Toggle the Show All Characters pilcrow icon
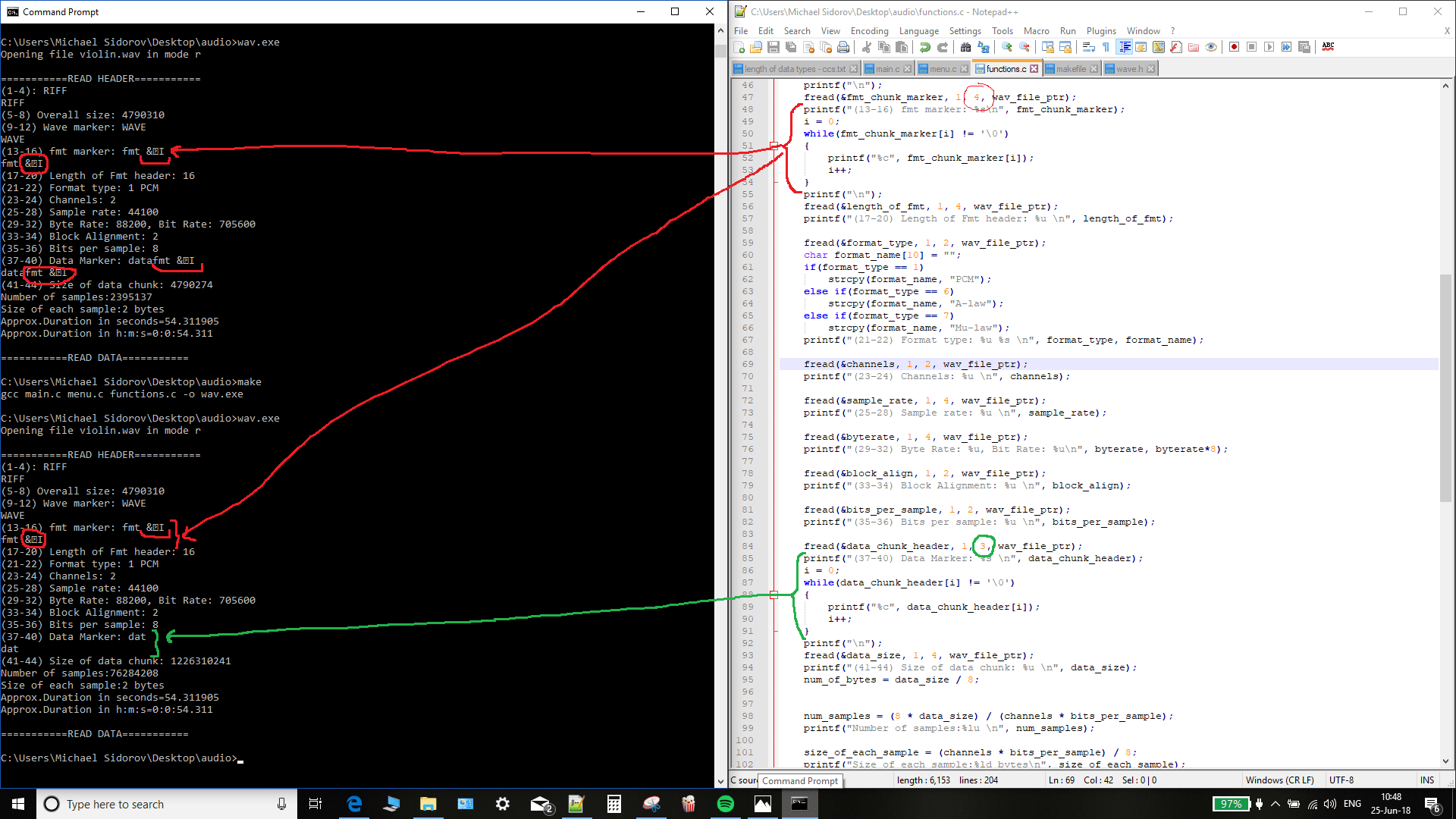Screen dimensions: 1456x819 [x=1106, y=47]
